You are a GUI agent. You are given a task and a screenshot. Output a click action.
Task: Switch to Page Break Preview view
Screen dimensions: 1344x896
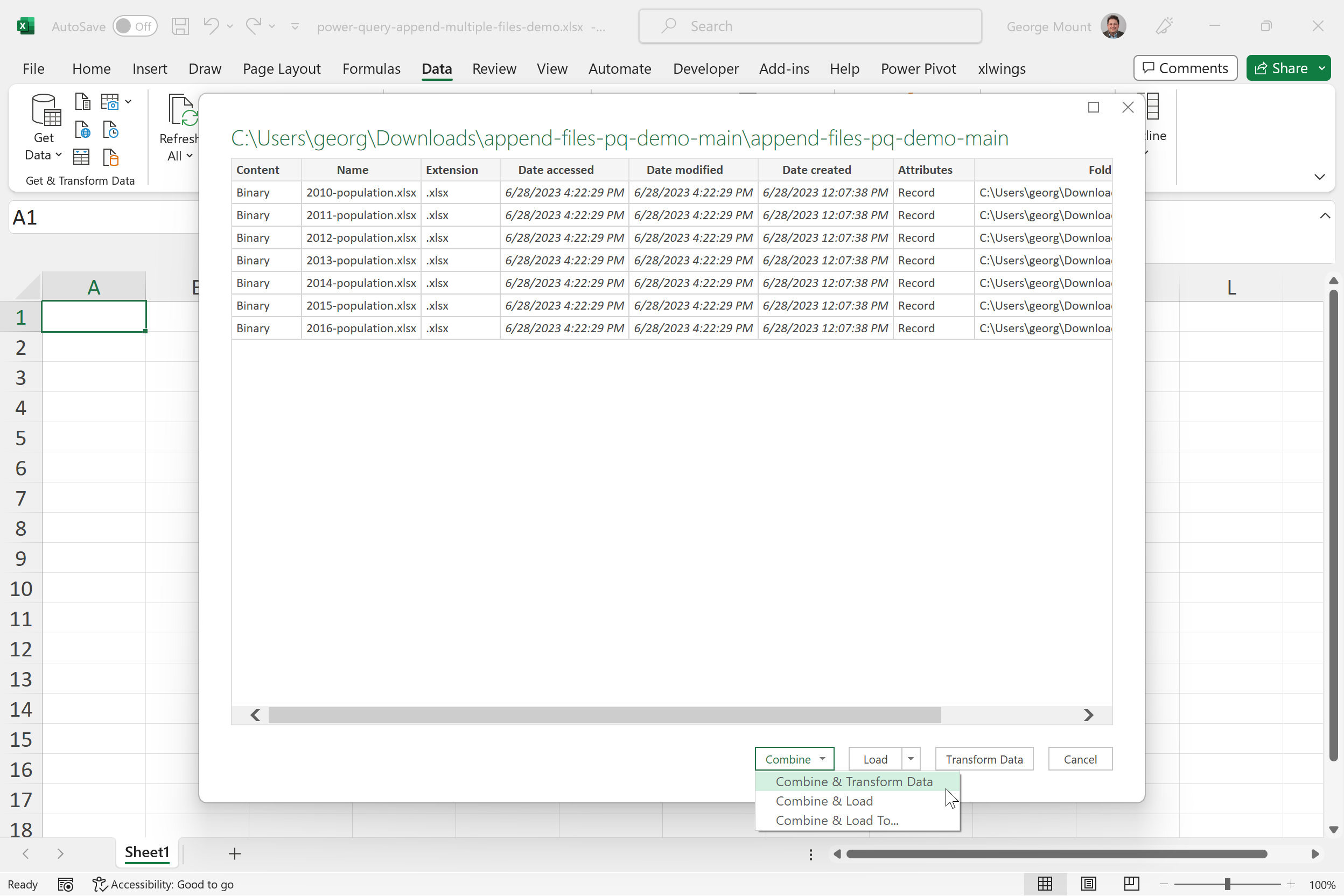(x=1131, y=884)
